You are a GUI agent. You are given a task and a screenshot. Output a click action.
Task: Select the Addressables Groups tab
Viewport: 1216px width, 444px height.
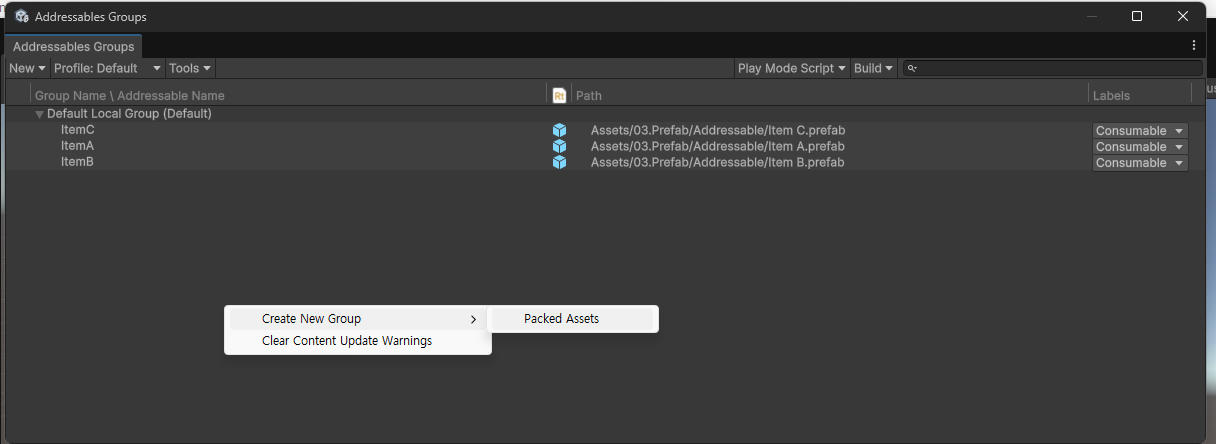click(x=73, y=47)
